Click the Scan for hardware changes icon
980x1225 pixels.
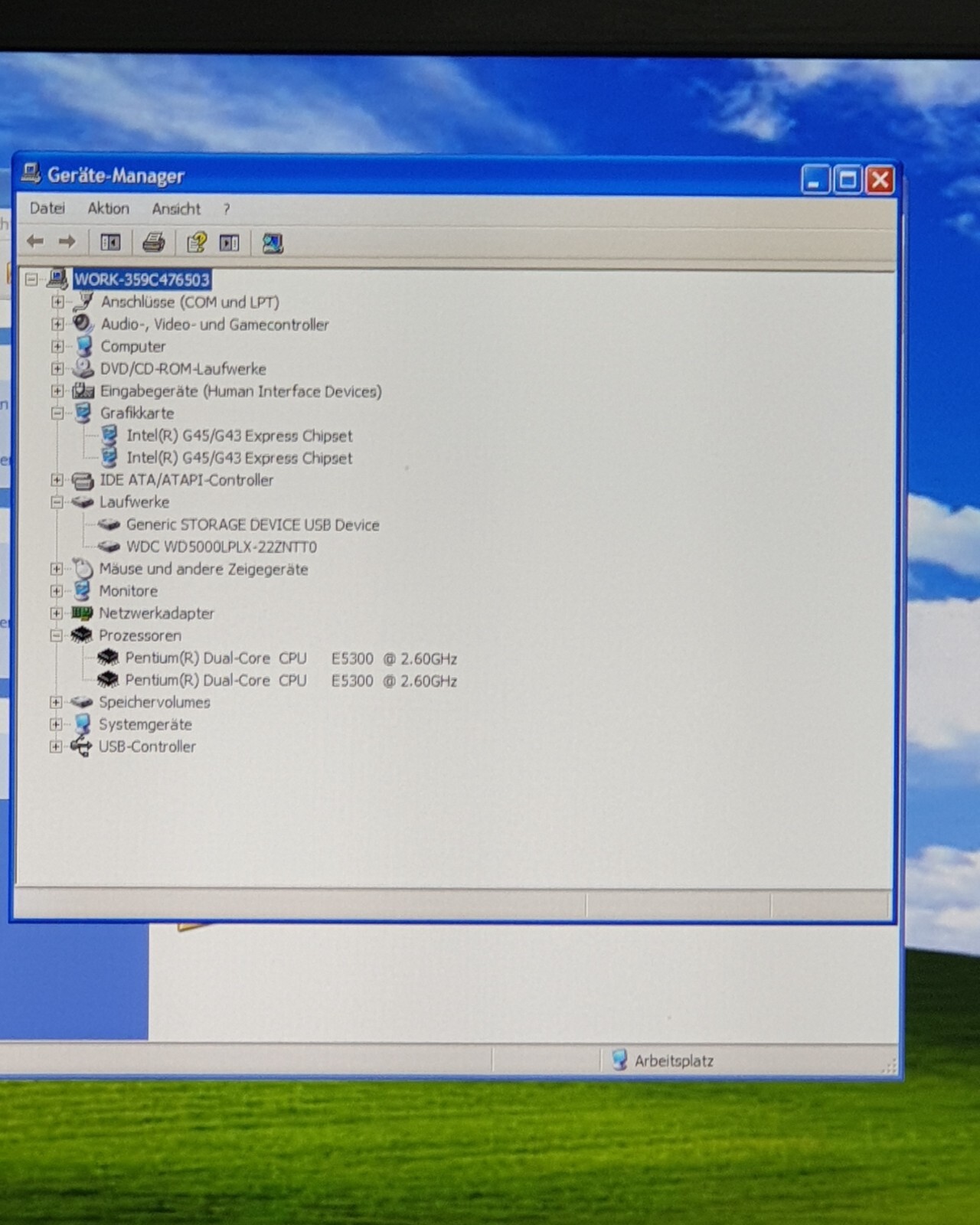[x=273, y=243]
